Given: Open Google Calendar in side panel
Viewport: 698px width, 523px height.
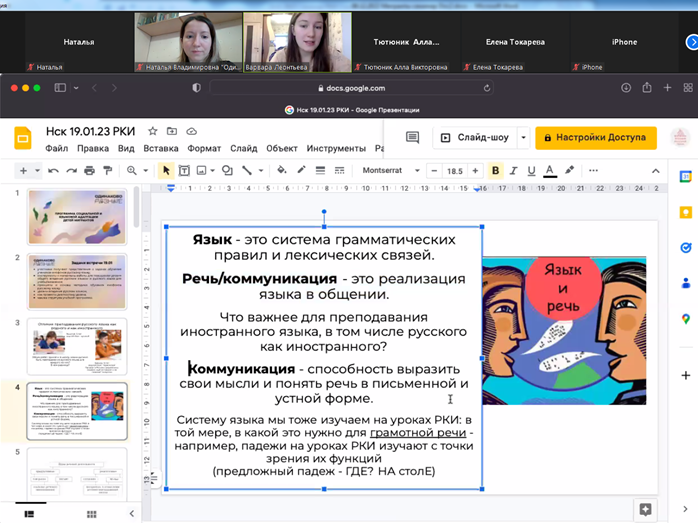Looking at the screenshot, I should click(x=686, y=176).
